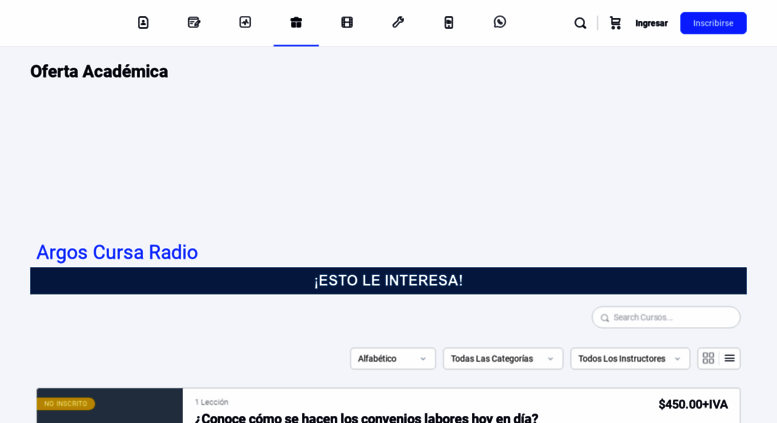Open the WhatsApp icon in navigation

click(x=500, y=22)
